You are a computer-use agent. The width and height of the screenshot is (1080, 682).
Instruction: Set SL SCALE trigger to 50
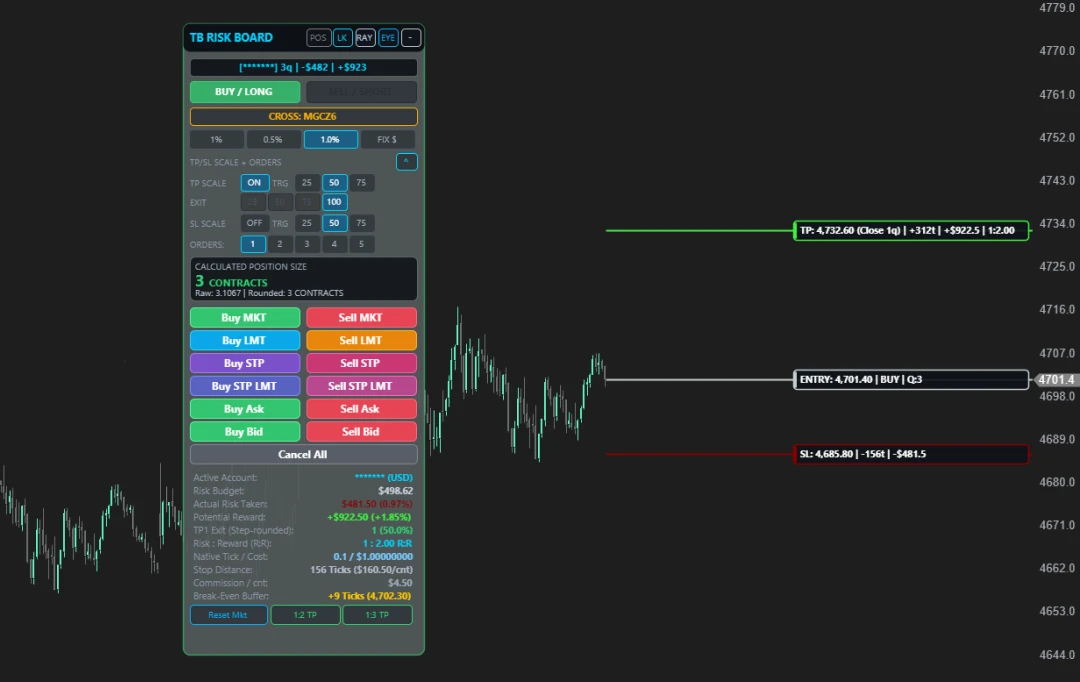point(334,223)
